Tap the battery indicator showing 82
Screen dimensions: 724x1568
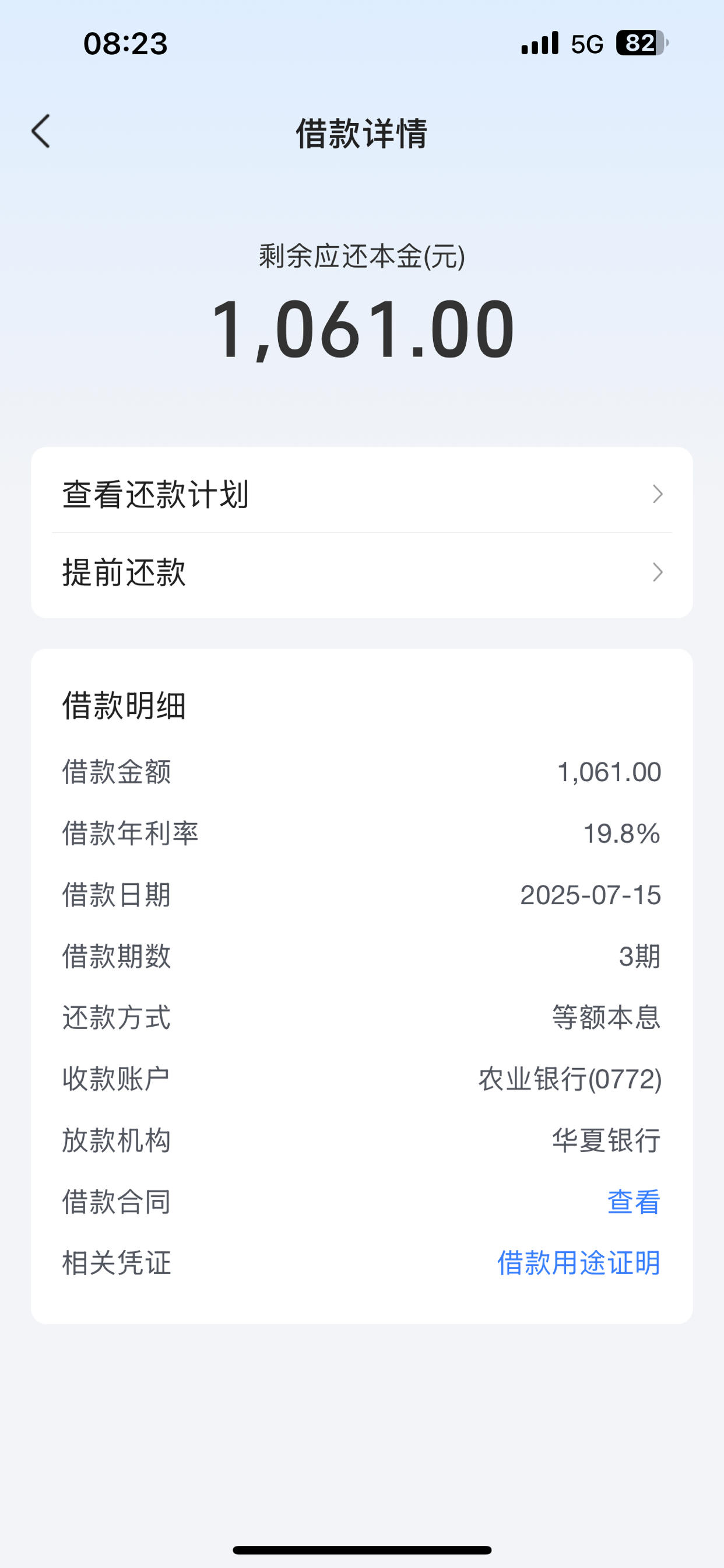point(642,43)
